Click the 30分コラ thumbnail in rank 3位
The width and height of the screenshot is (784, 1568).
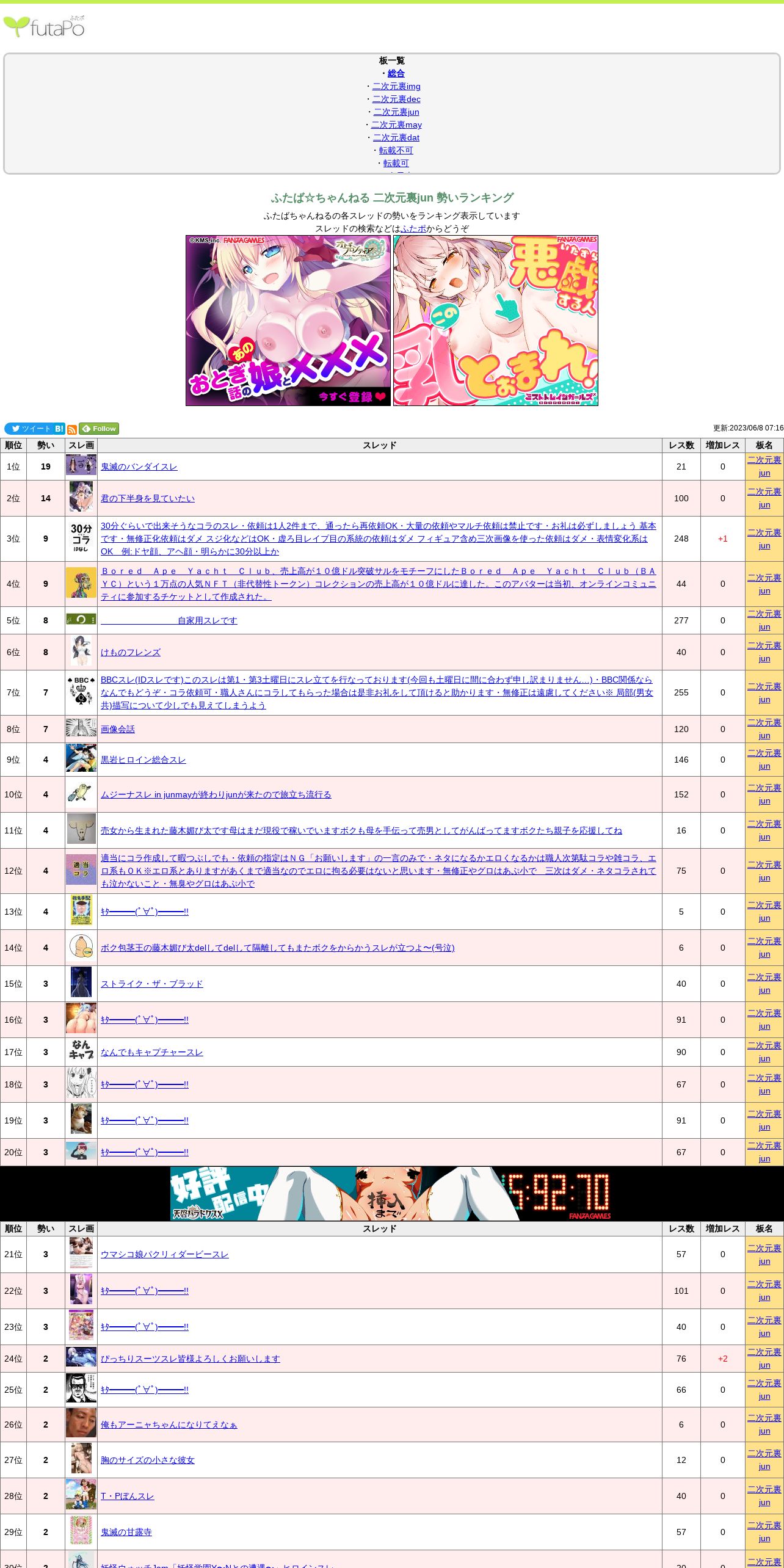click(81, 537)
